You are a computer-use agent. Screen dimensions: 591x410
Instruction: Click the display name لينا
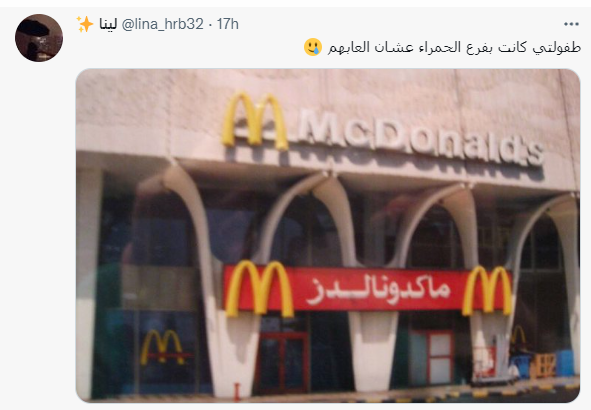tap(108, 24)
